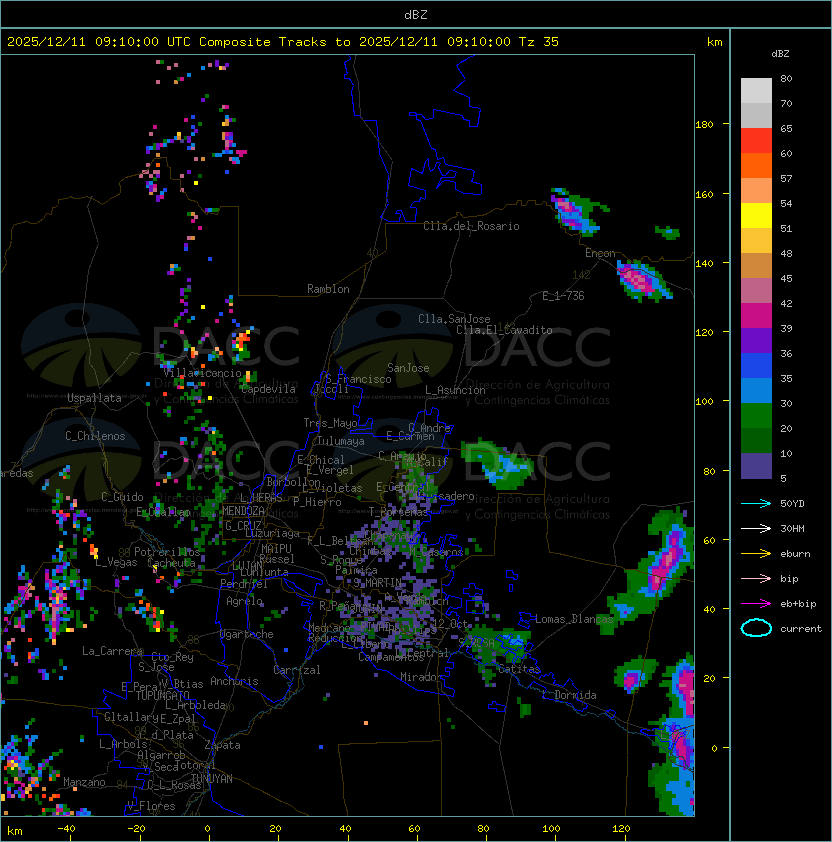
Task: Click the magenta eb+bip arrow icon
Action: click(756, 604)
